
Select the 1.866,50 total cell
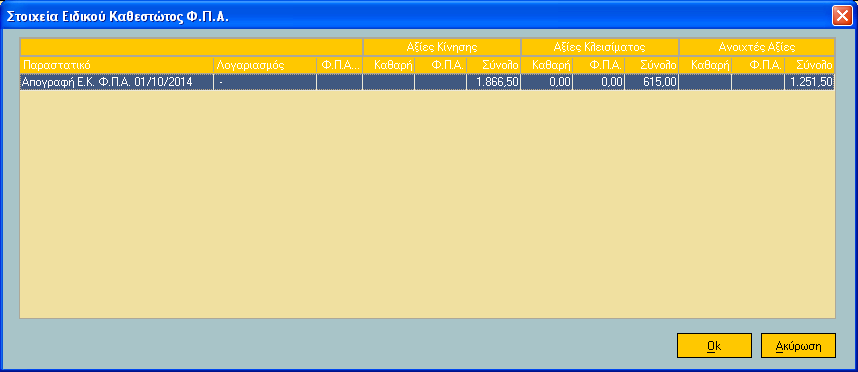point(494,83)
